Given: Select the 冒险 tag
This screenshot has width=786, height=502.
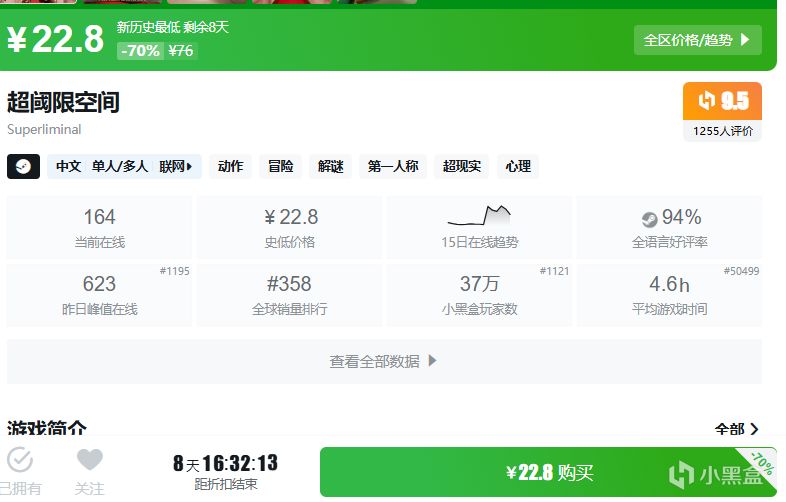Looking at the screenshot, I should 281,166.
